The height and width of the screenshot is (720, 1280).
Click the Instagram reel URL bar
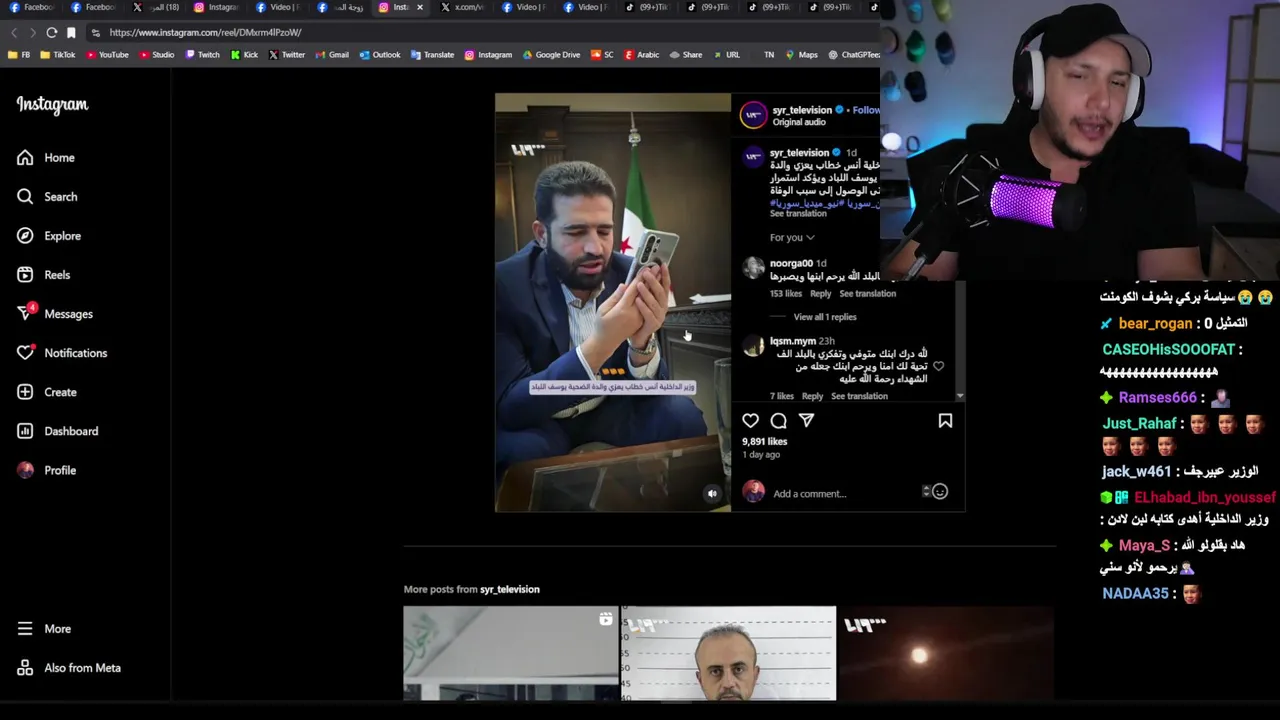pyautogui.click(x=480, y=32)
